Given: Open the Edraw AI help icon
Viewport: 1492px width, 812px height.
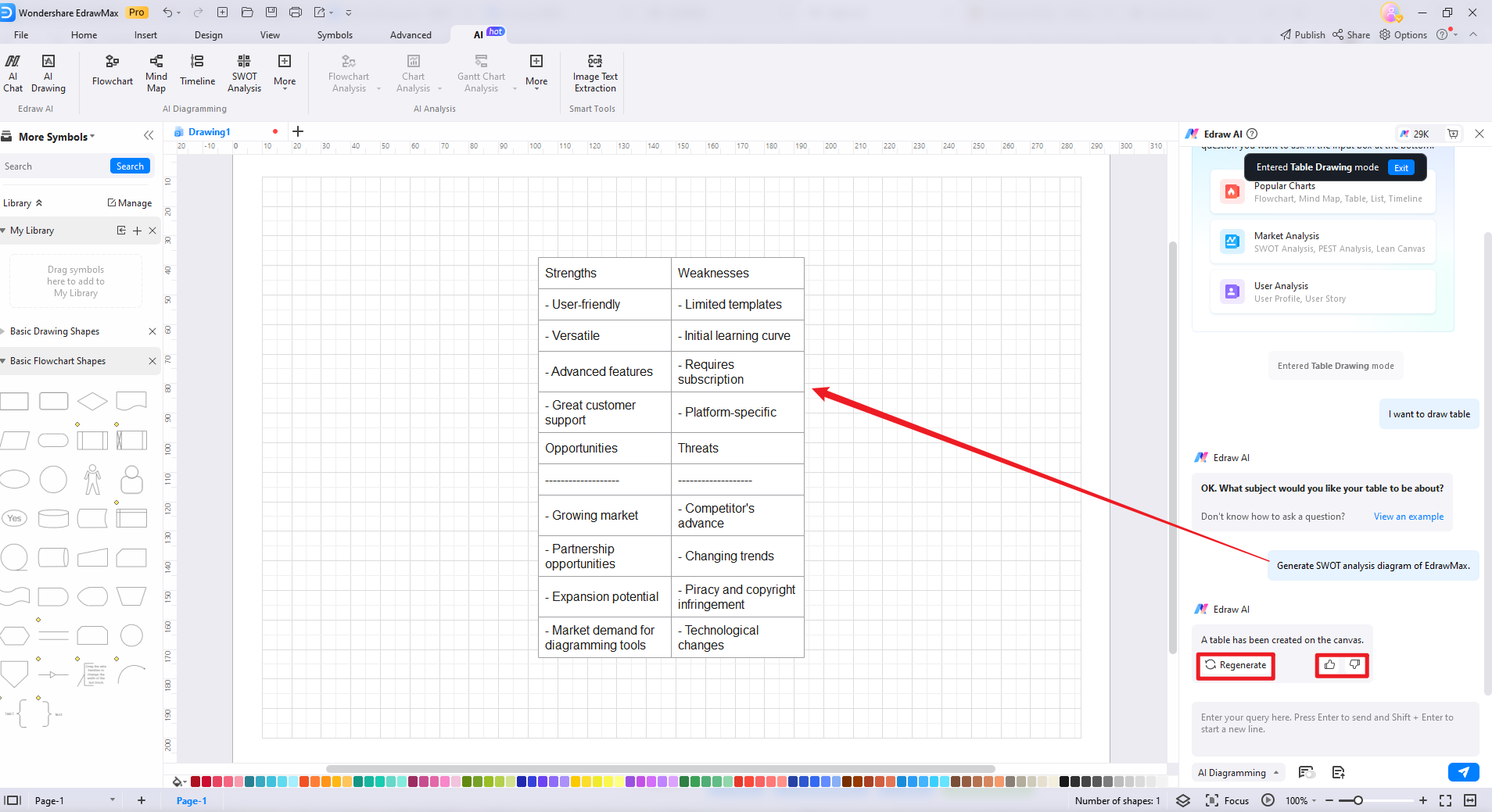Looking at the screenshot, I should click(1252, 134).
